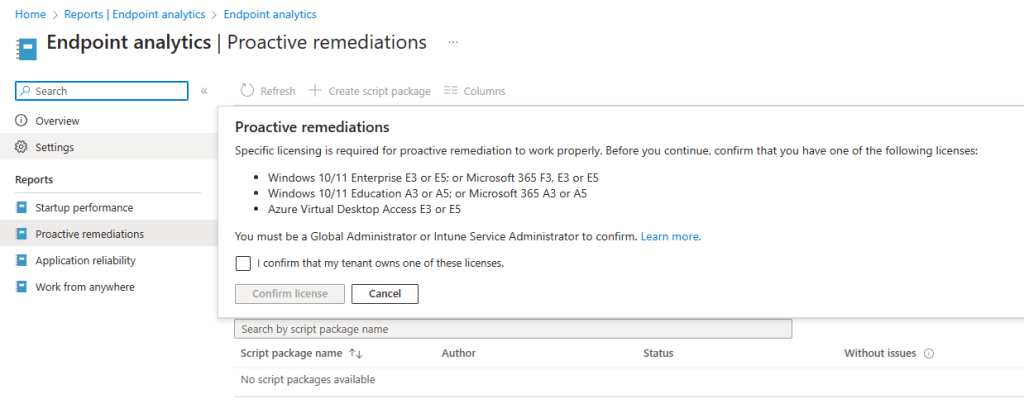Click the info icon beside Without issues

pyautogui.click(x=929, y=354)
